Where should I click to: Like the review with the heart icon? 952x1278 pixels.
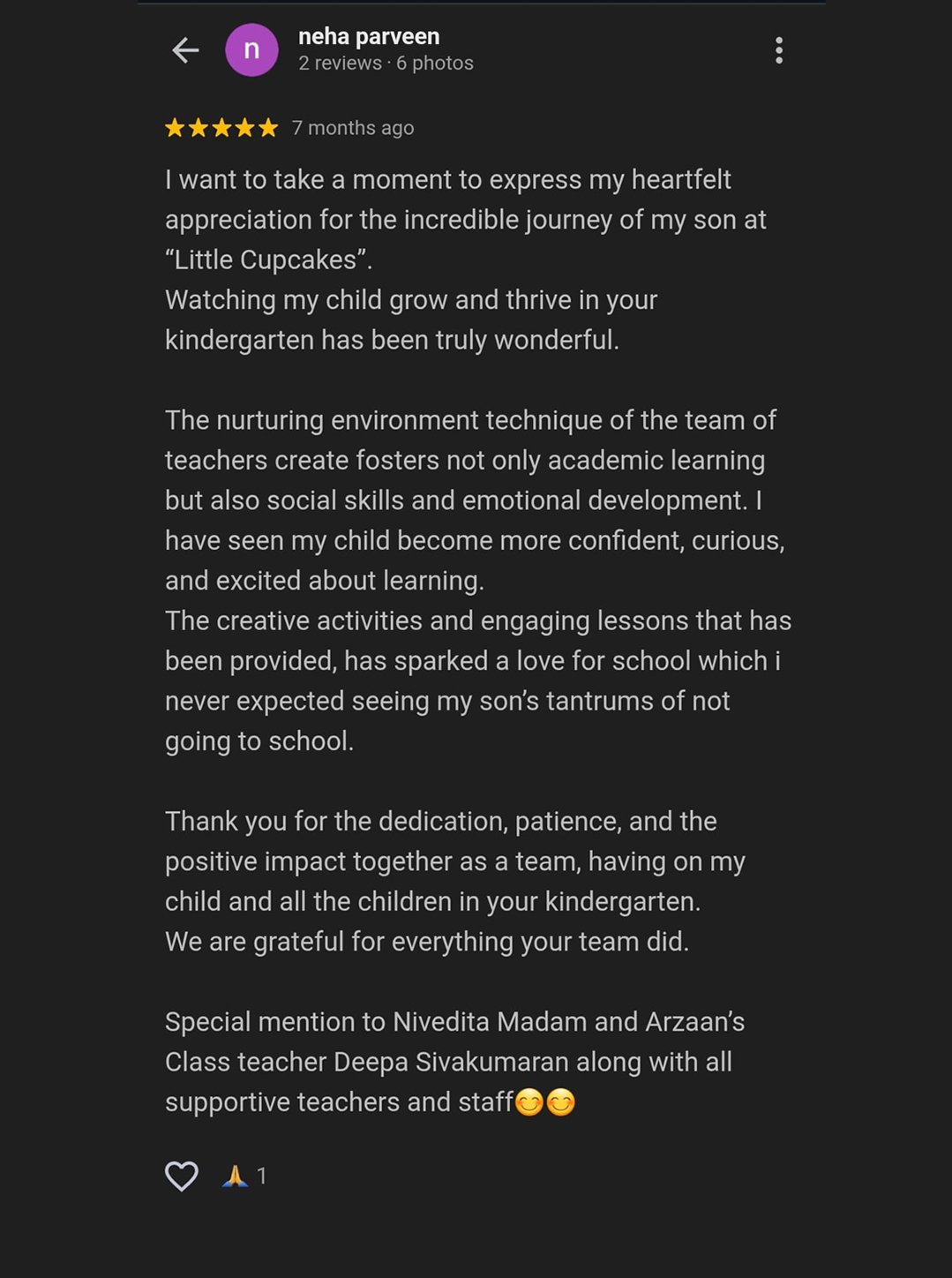(182, 1176)
